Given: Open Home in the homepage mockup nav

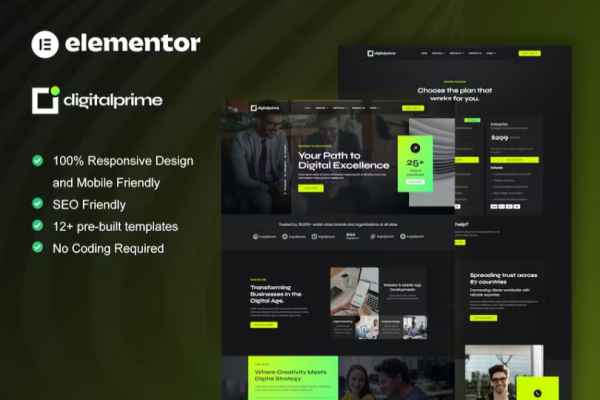Looking at the screenshot, I should 308,108.
